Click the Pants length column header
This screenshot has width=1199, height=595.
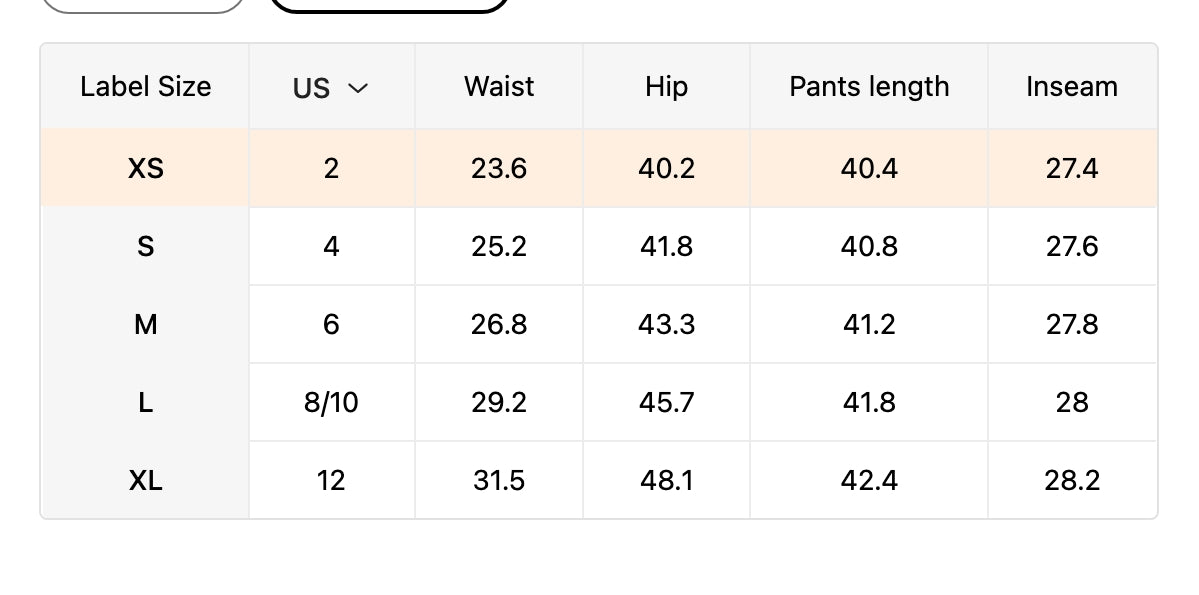click(x=869, y=87)
